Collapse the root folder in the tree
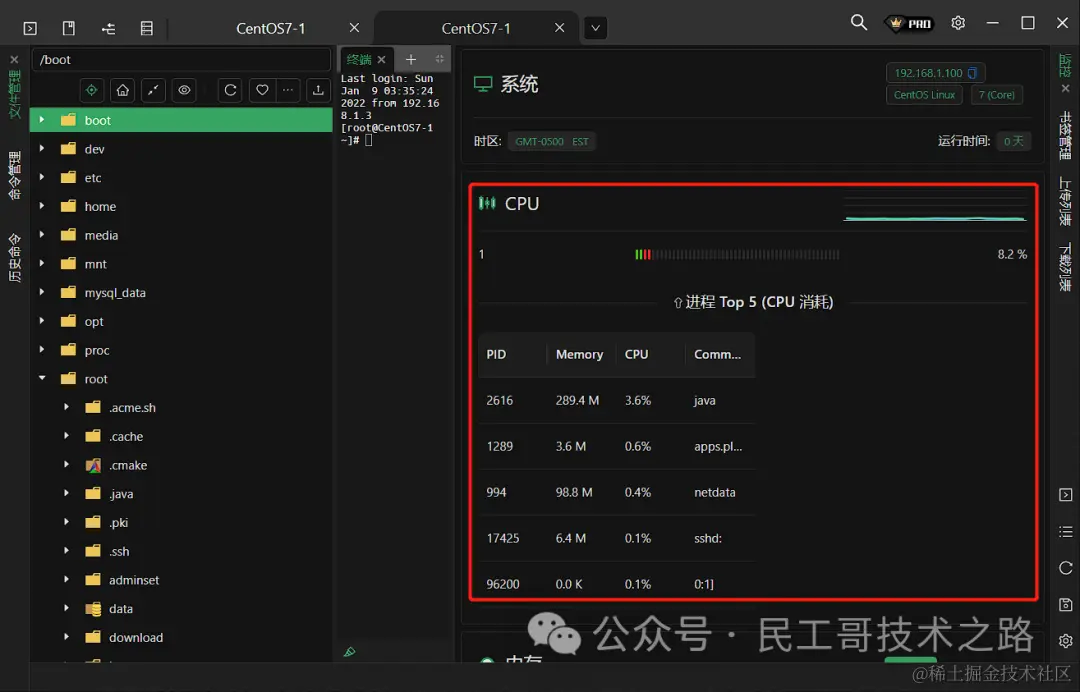 [41, 378]
